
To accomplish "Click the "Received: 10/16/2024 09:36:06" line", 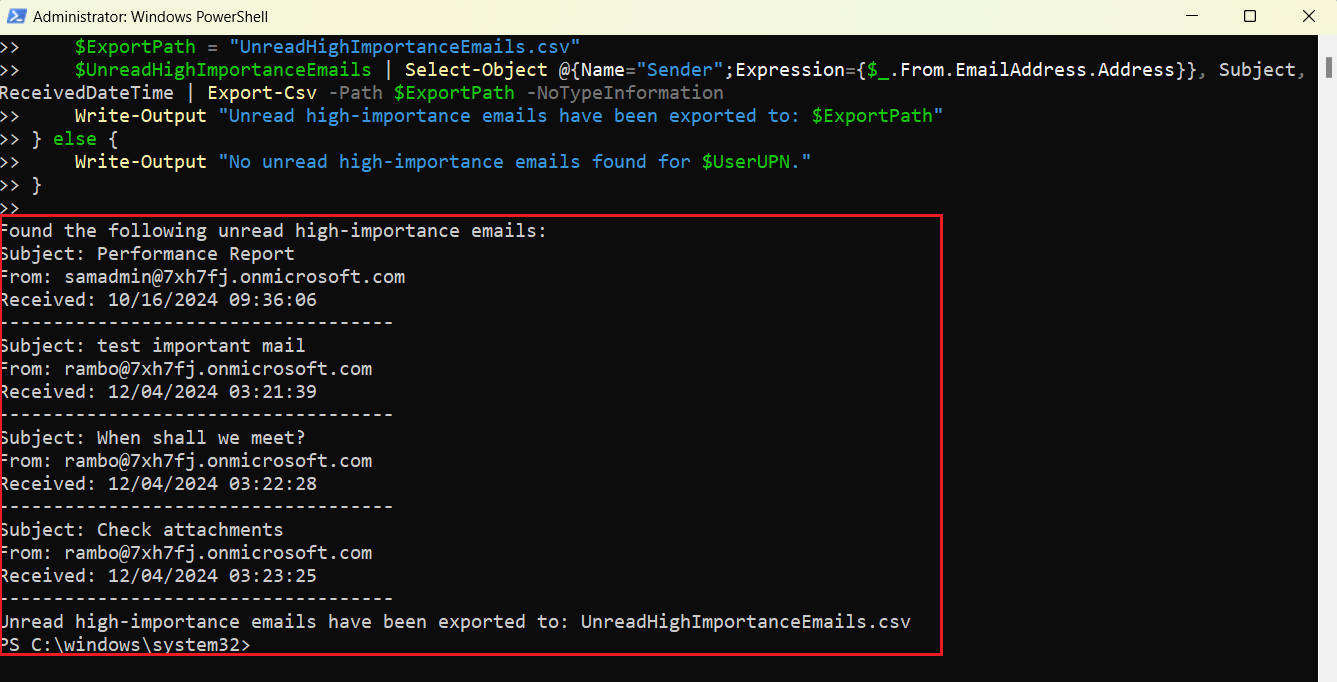I will (158, 300).
